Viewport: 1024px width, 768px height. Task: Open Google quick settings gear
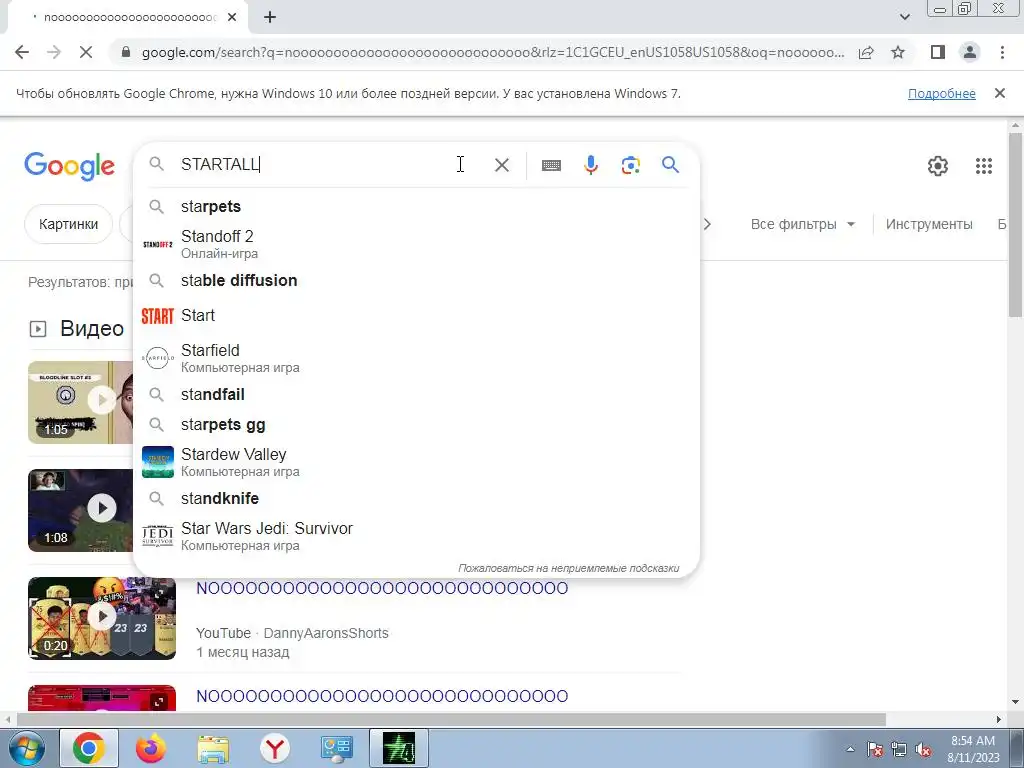tap(937, 166)
